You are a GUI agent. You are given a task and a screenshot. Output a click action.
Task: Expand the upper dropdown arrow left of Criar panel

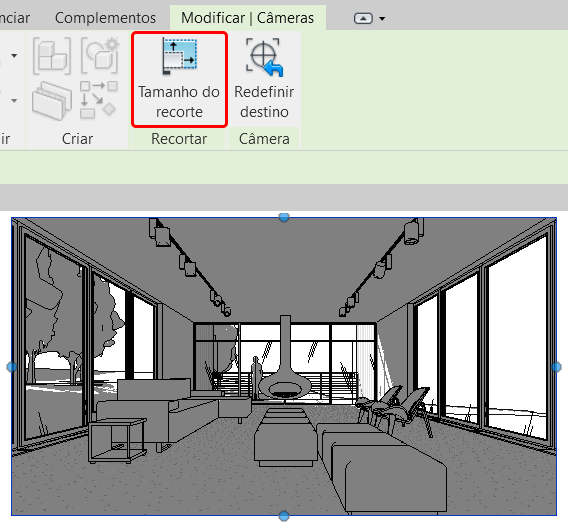tap(14, 55)
